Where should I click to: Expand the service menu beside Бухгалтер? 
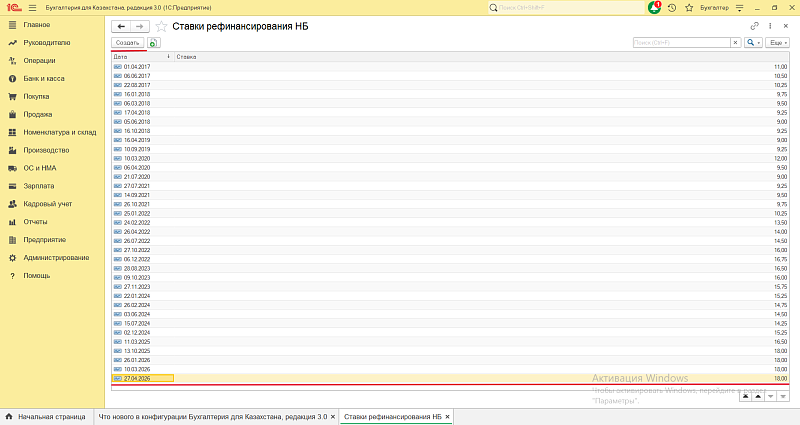pyautogui.click(x=739, y=8)
